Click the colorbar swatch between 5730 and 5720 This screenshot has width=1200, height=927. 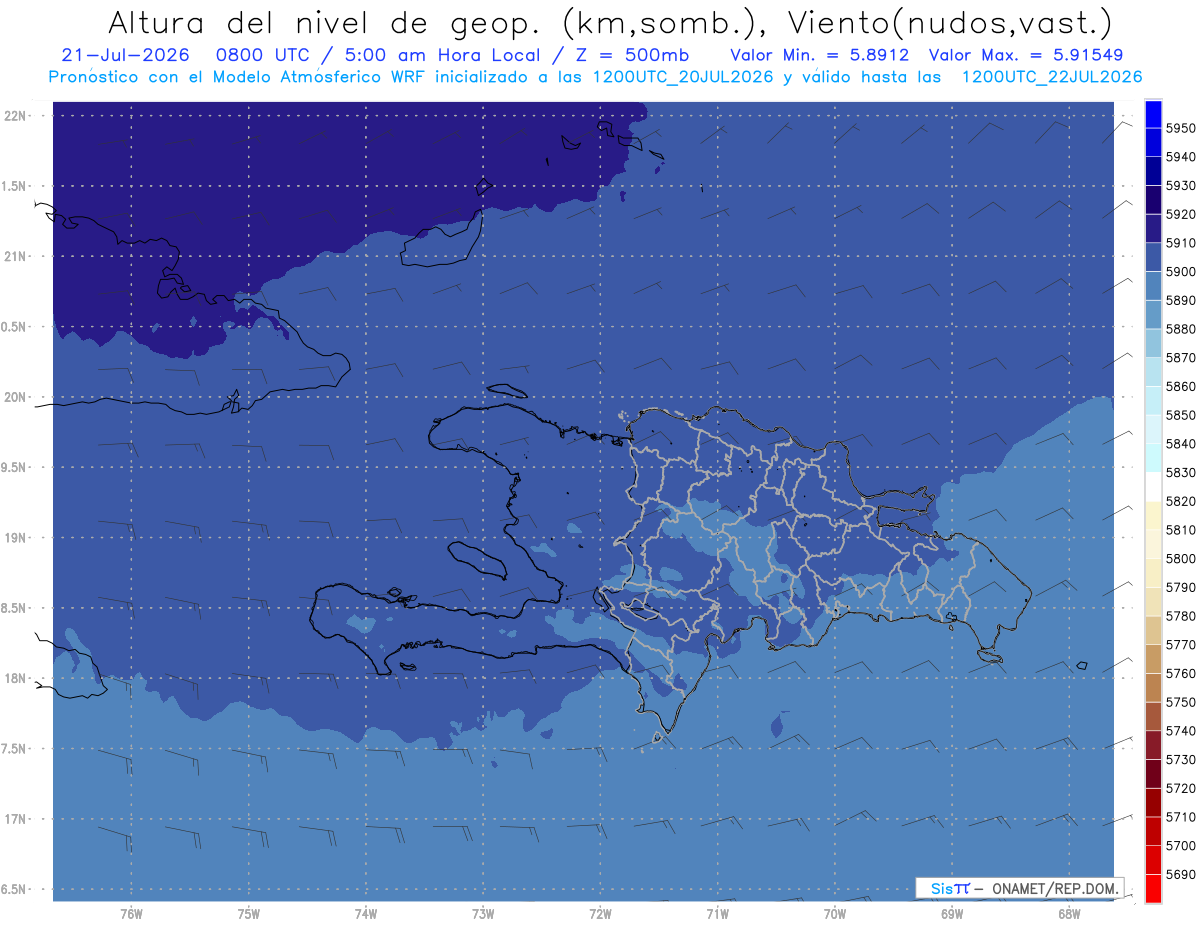1152,773
